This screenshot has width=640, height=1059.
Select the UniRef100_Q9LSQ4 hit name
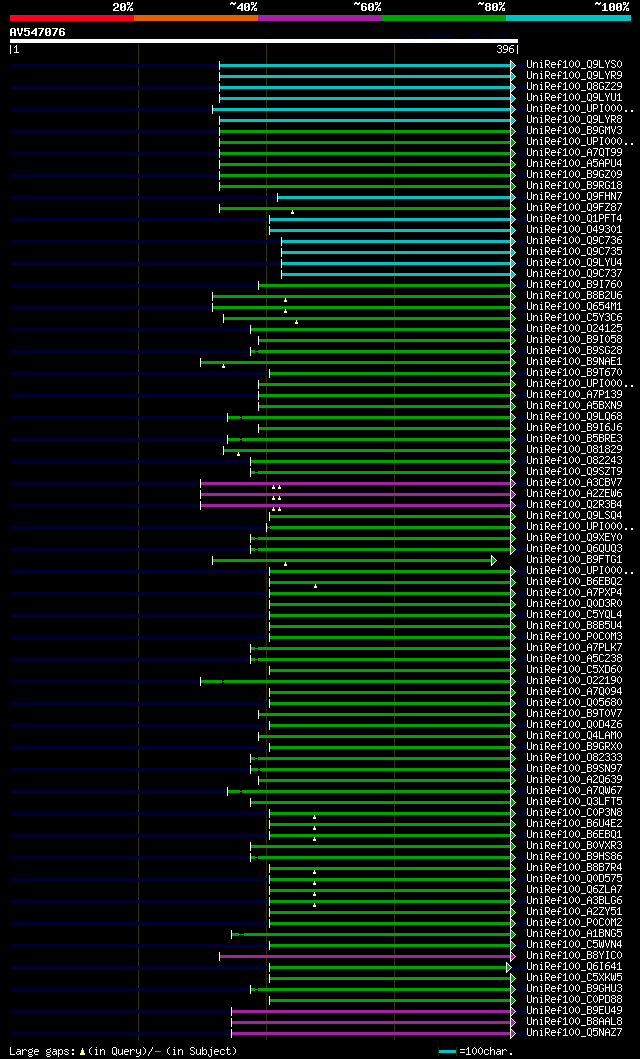575,516
